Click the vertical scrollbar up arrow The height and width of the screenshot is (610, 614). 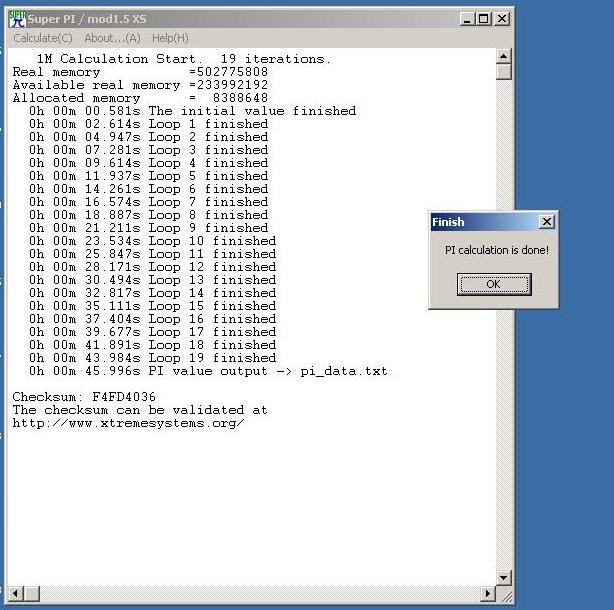(504, 57)
